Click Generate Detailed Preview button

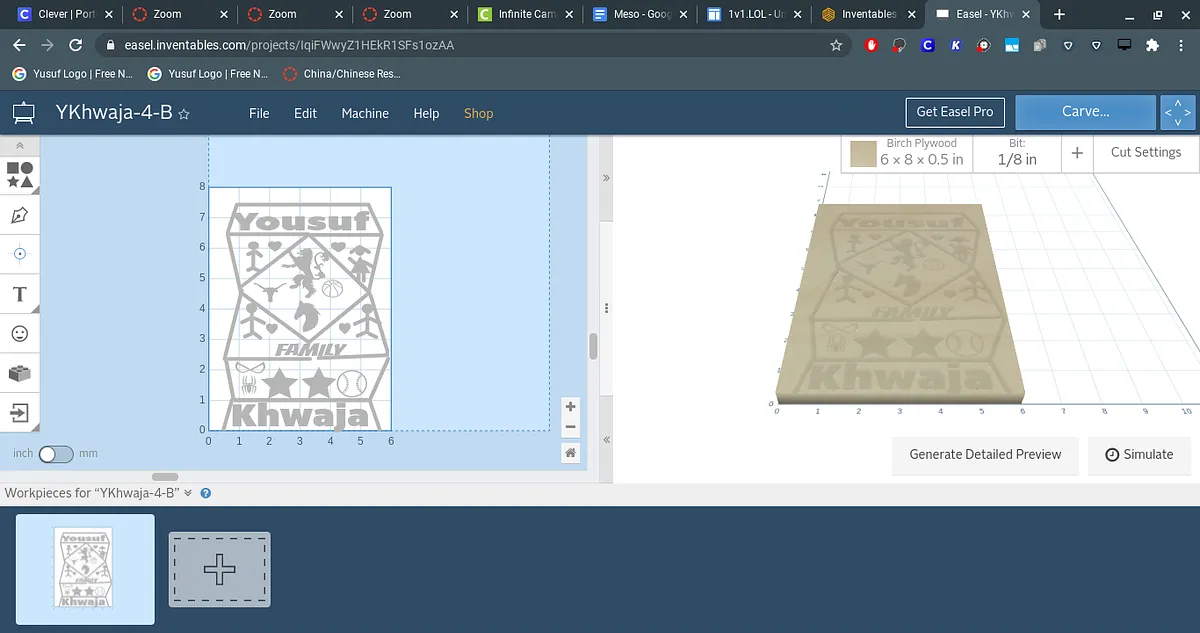pos(985,454)
